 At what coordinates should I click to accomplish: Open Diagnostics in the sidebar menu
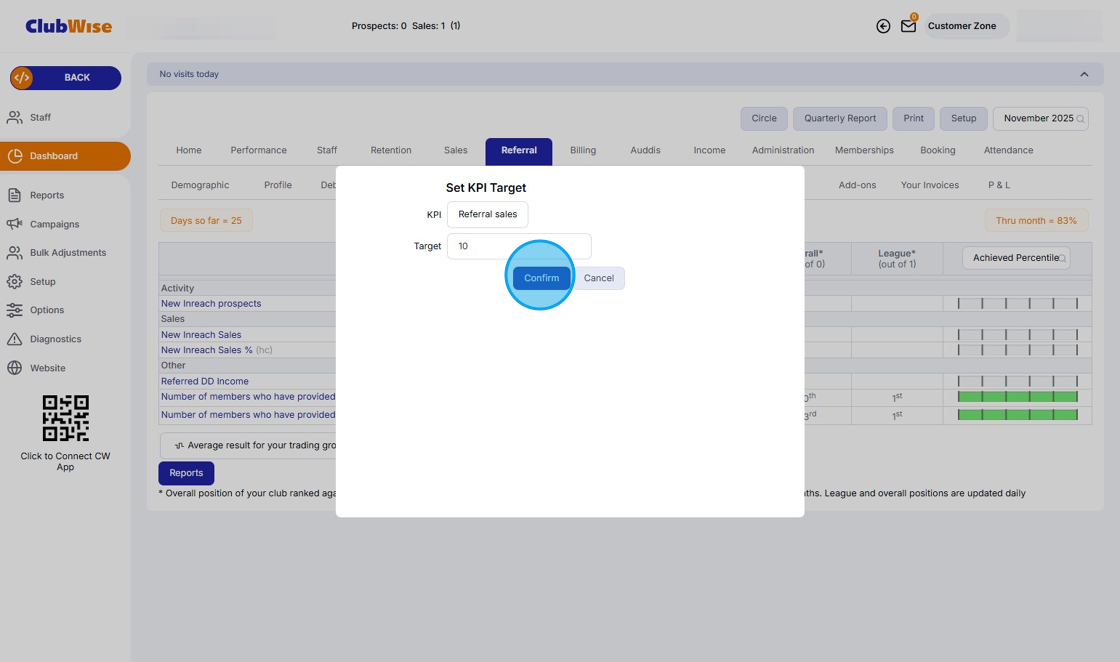tap(56, 339)
